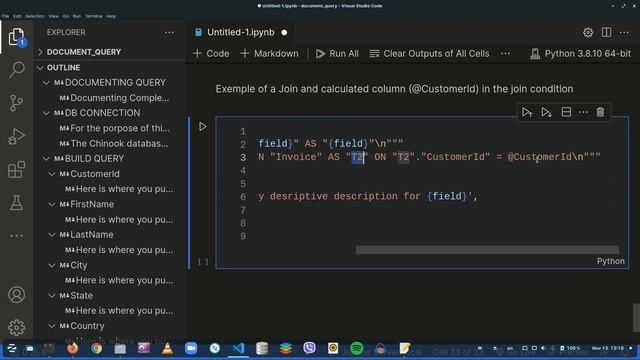
Task: Open the Manage gear in activity bar
Action: (x=16, y=327)
